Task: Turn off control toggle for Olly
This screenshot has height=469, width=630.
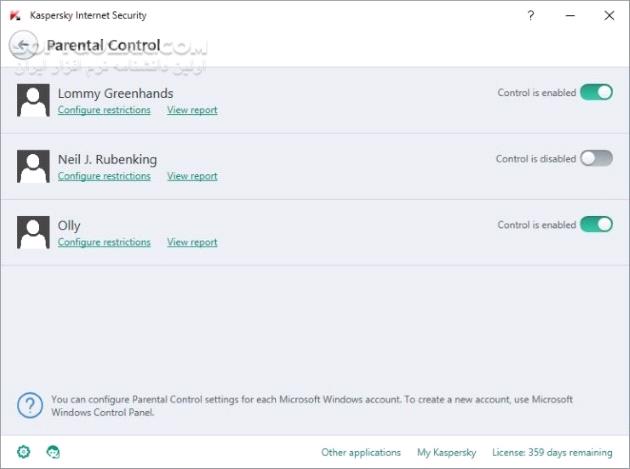Action: [596, 224]
